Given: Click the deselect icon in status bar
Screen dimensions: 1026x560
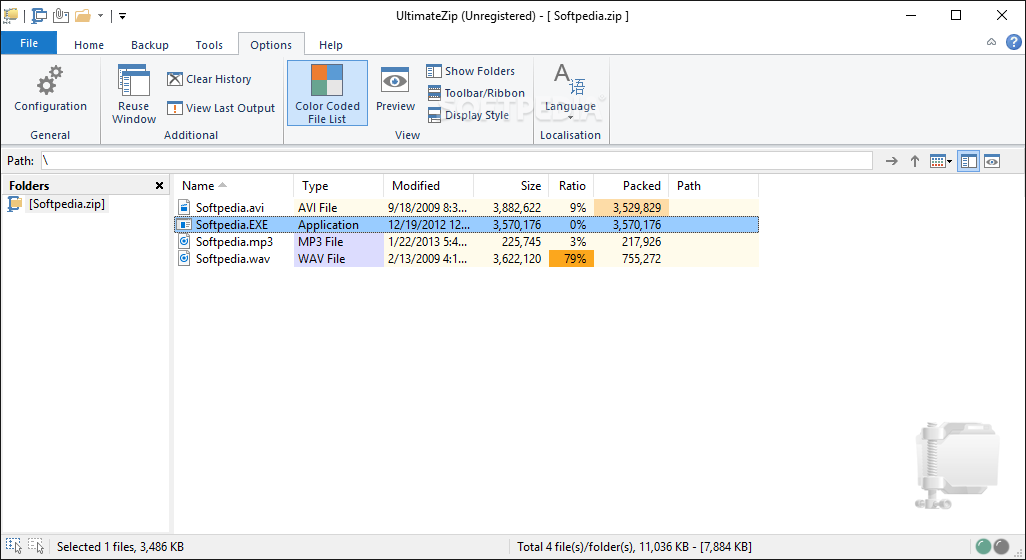Looking at the screenshot, I should point(36,546).
